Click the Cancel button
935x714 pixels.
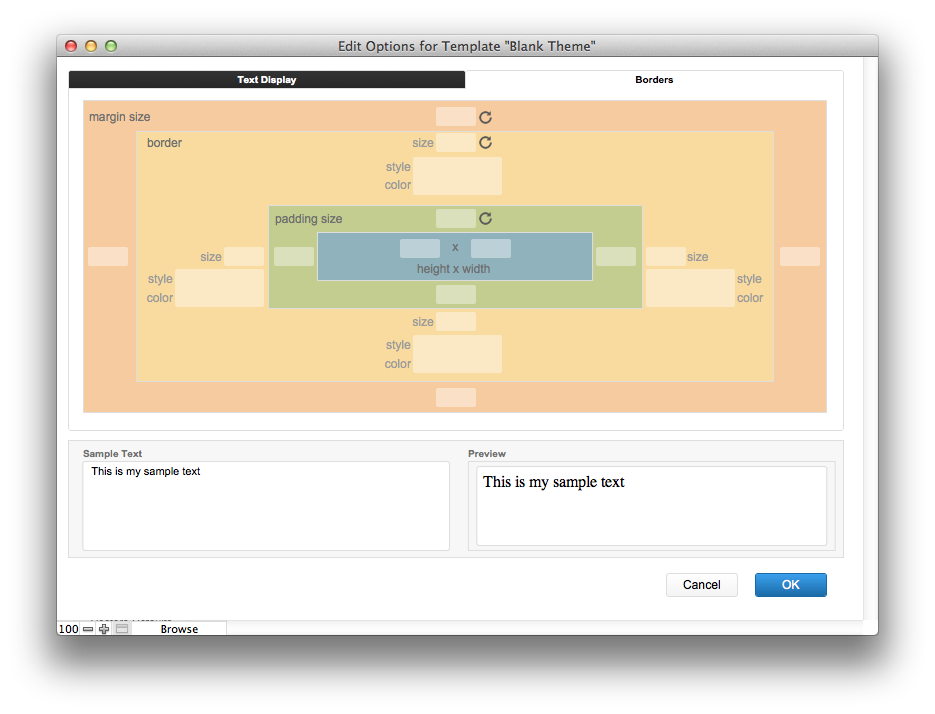tap(701, 585)
